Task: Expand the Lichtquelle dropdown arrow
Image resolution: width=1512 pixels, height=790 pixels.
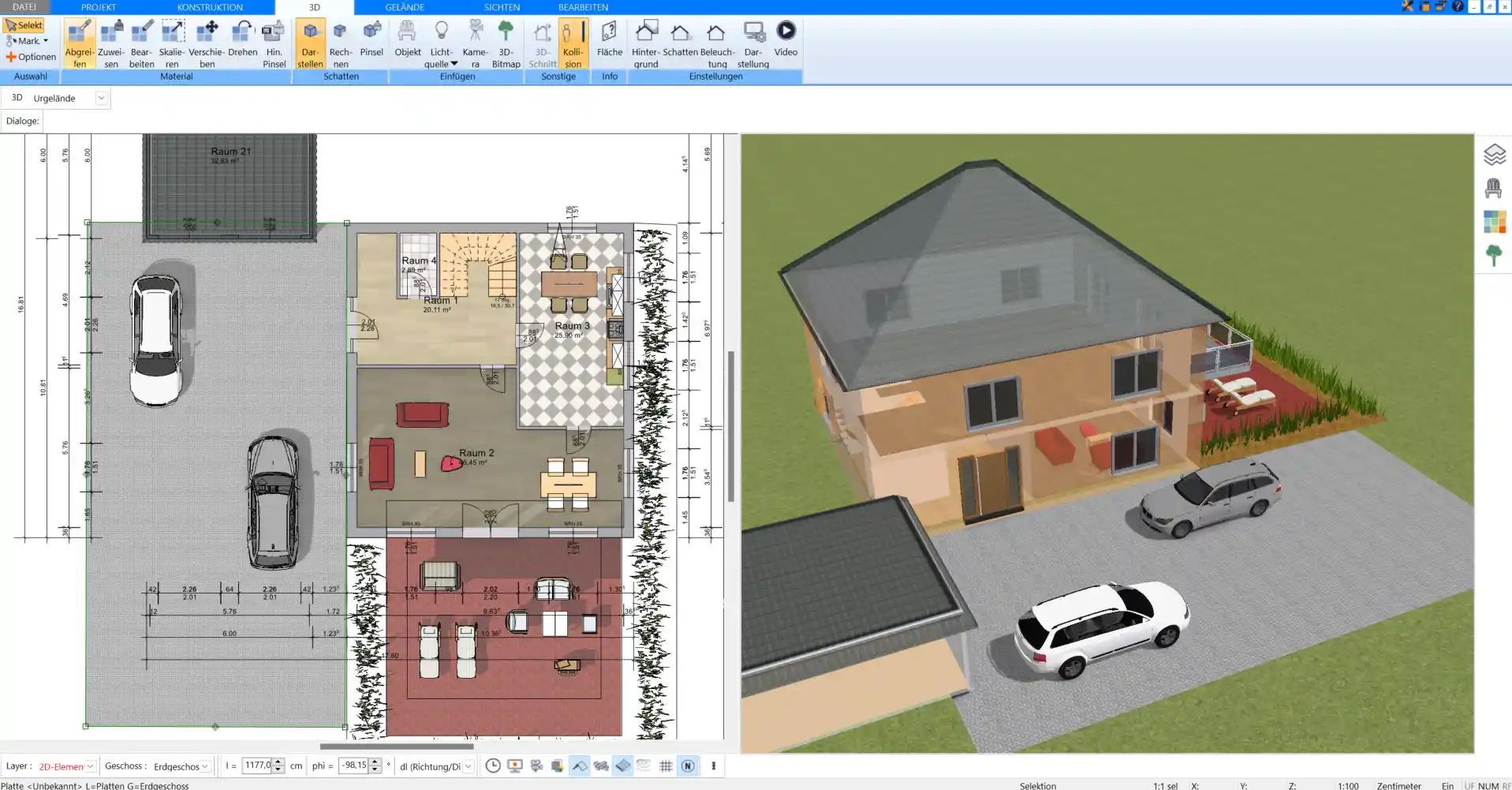Action: [454, 64]
